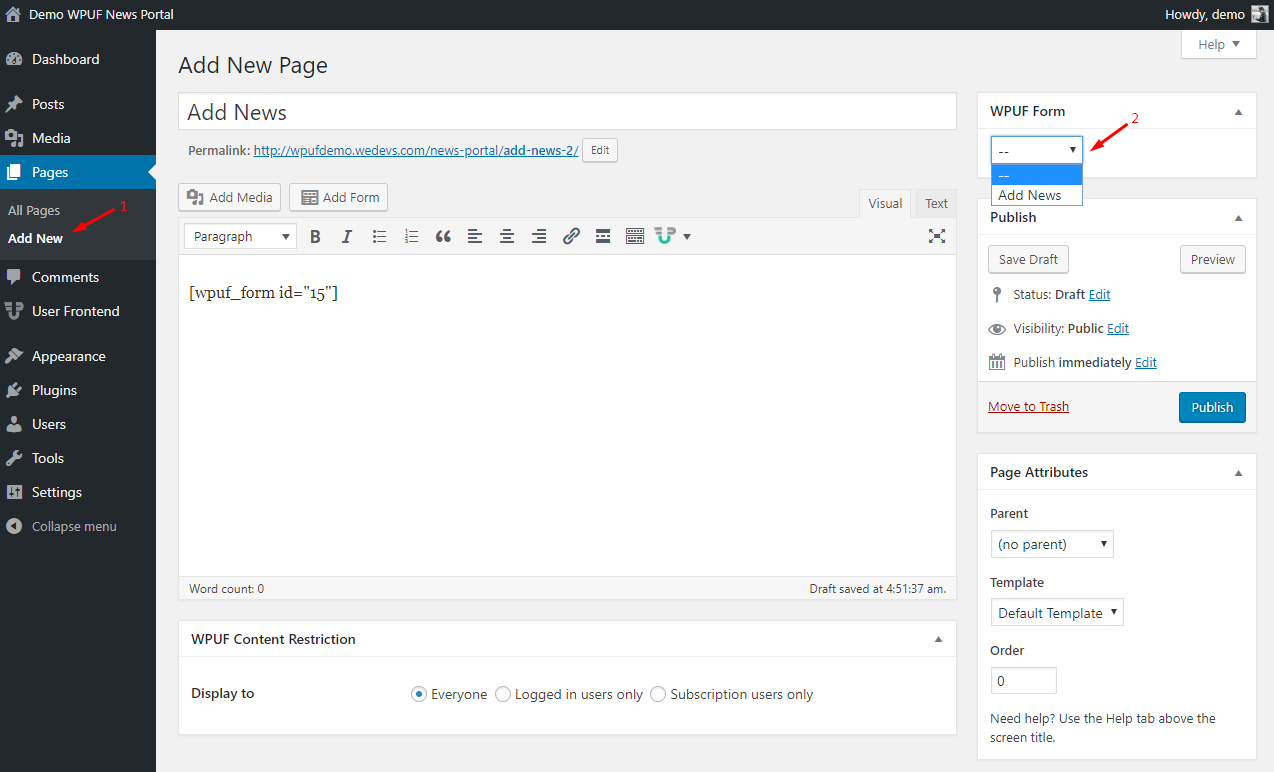Click the page title field Add News
Viewport: 1274px width, 772px height.
(567, 112)
